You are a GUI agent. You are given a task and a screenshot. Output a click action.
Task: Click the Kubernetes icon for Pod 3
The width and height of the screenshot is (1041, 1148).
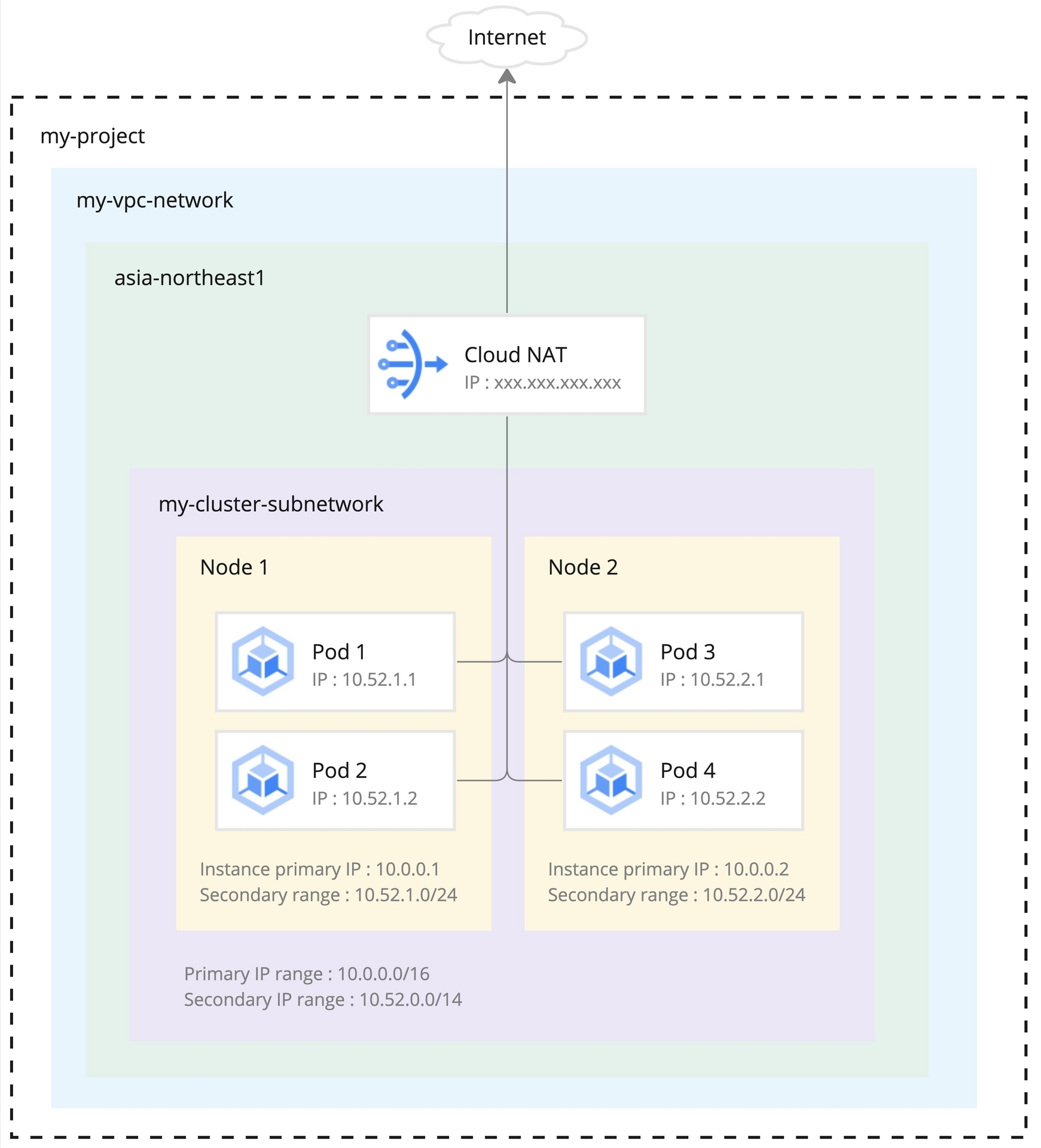610,661
